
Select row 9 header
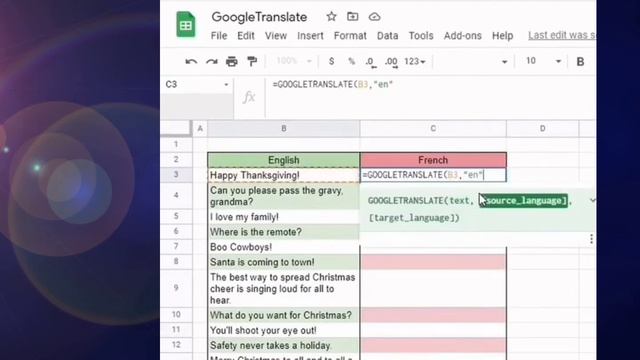tap(176, 288)
